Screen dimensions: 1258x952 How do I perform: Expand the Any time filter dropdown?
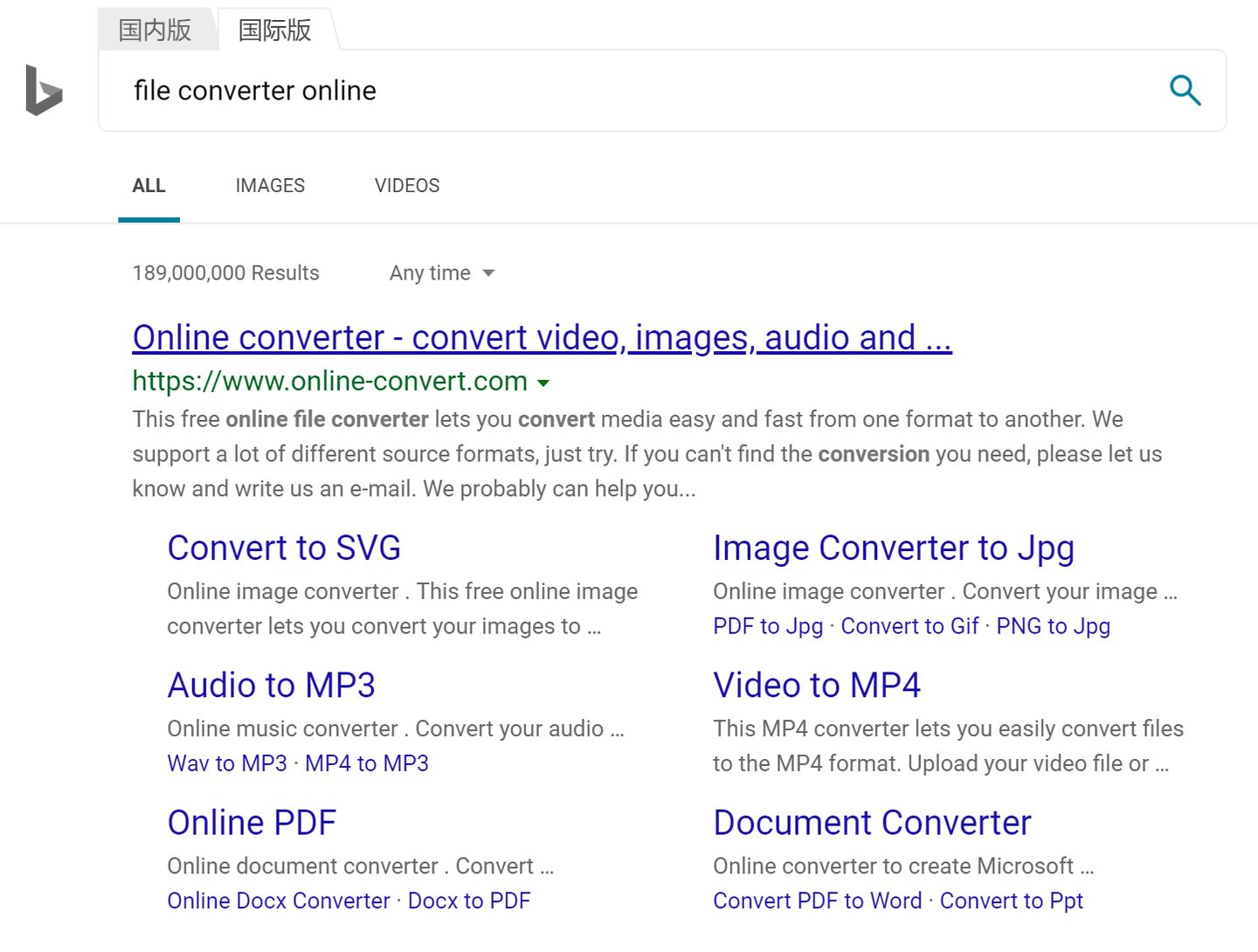coord(441,272)
